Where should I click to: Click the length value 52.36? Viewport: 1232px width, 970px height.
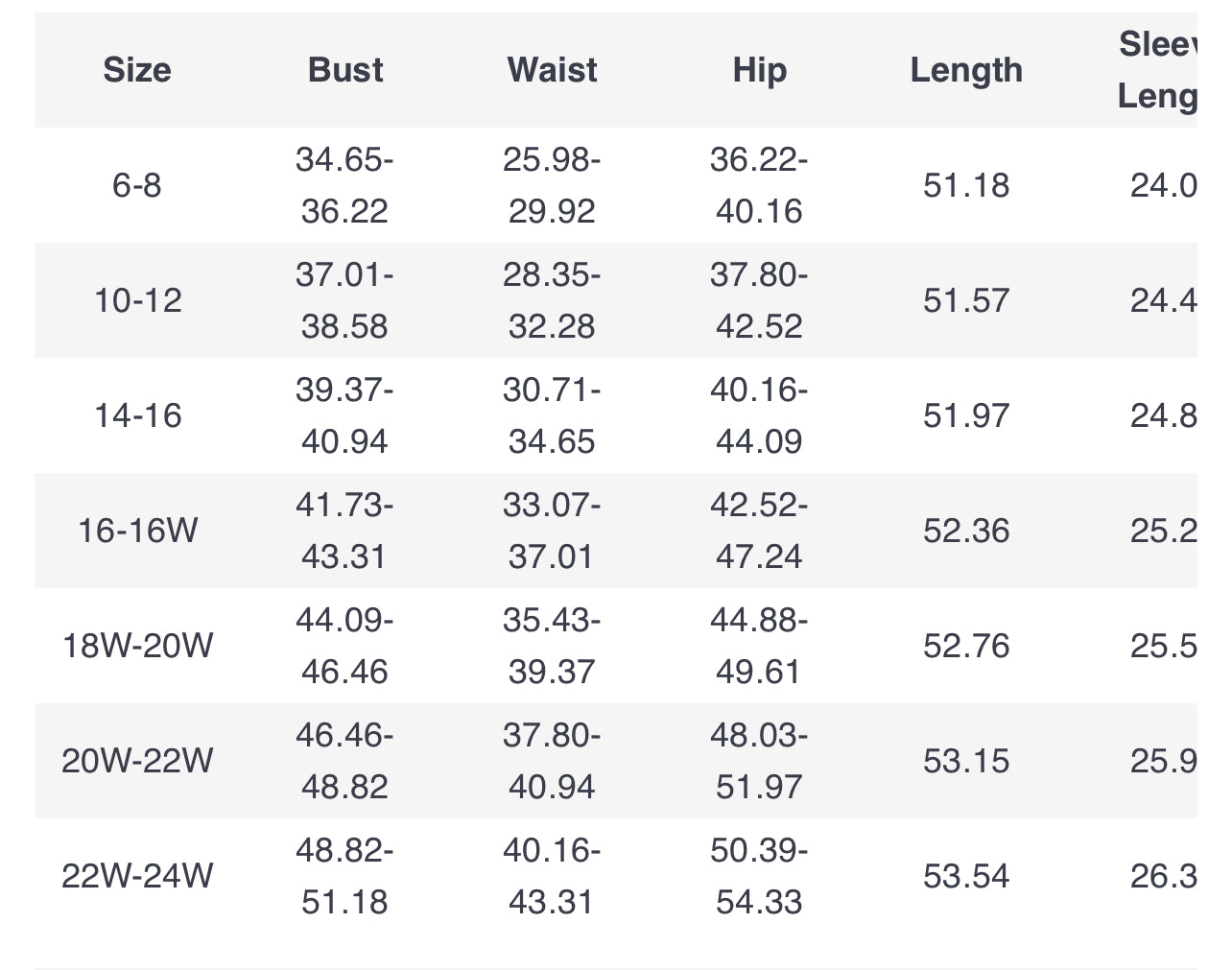(966, 531)
